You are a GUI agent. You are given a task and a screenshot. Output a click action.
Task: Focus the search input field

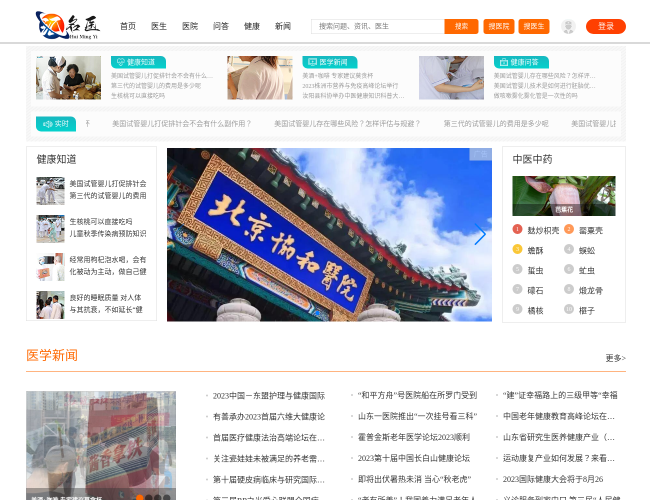[x=378, y=26]
